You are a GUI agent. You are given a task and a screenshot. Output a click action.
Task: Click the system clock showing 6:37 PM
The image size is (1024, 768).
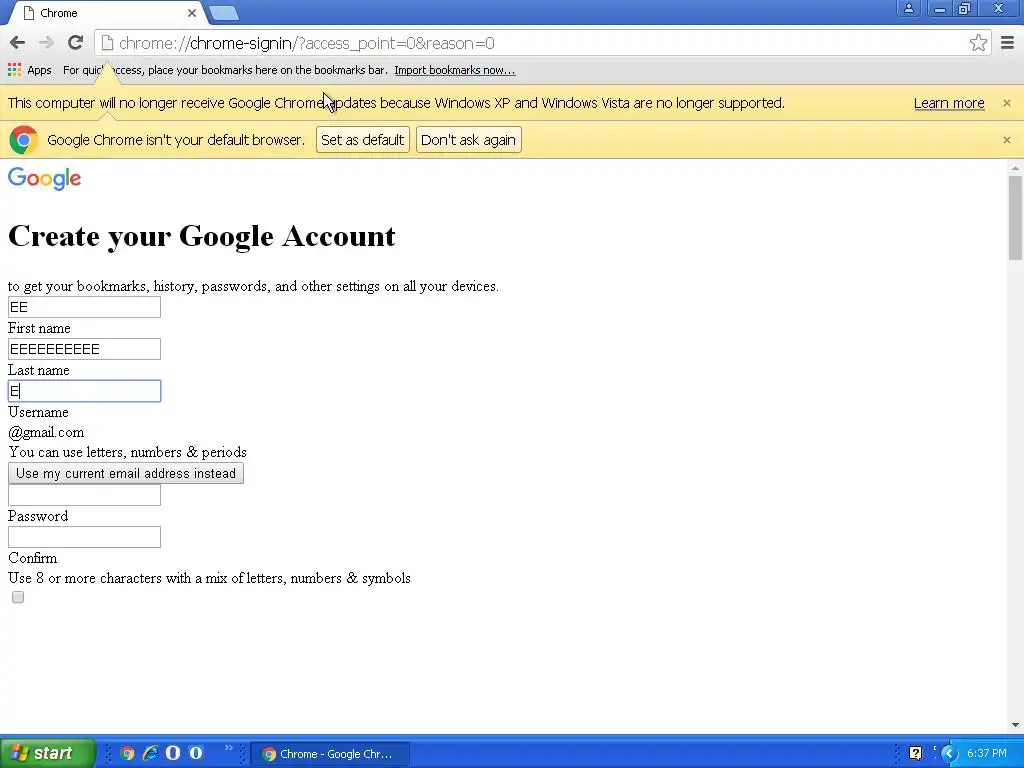987,754
